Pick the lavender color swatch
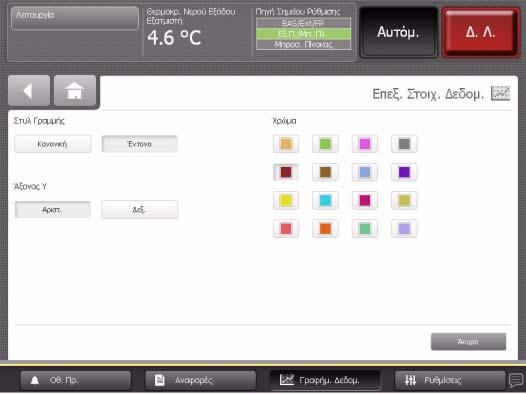 (404, 229)
